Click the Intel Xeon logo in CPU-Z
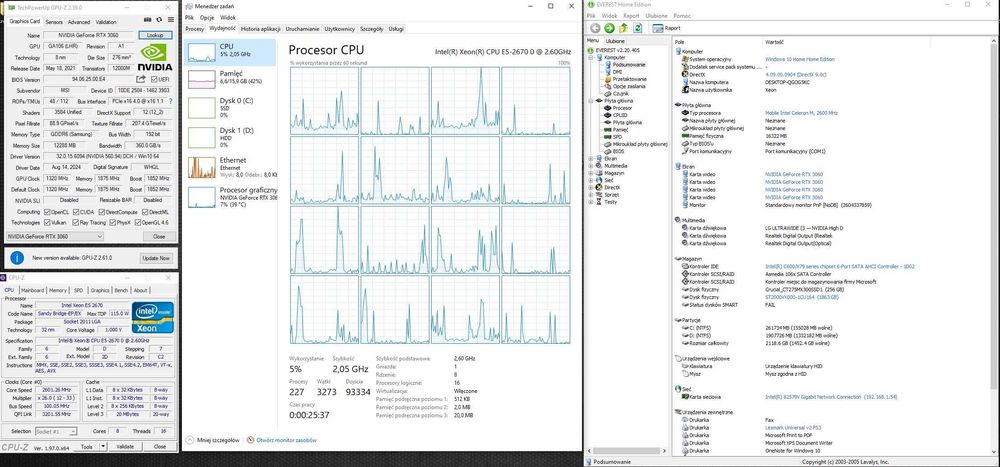The image size is (1000, 467). (x=152, y=318)
